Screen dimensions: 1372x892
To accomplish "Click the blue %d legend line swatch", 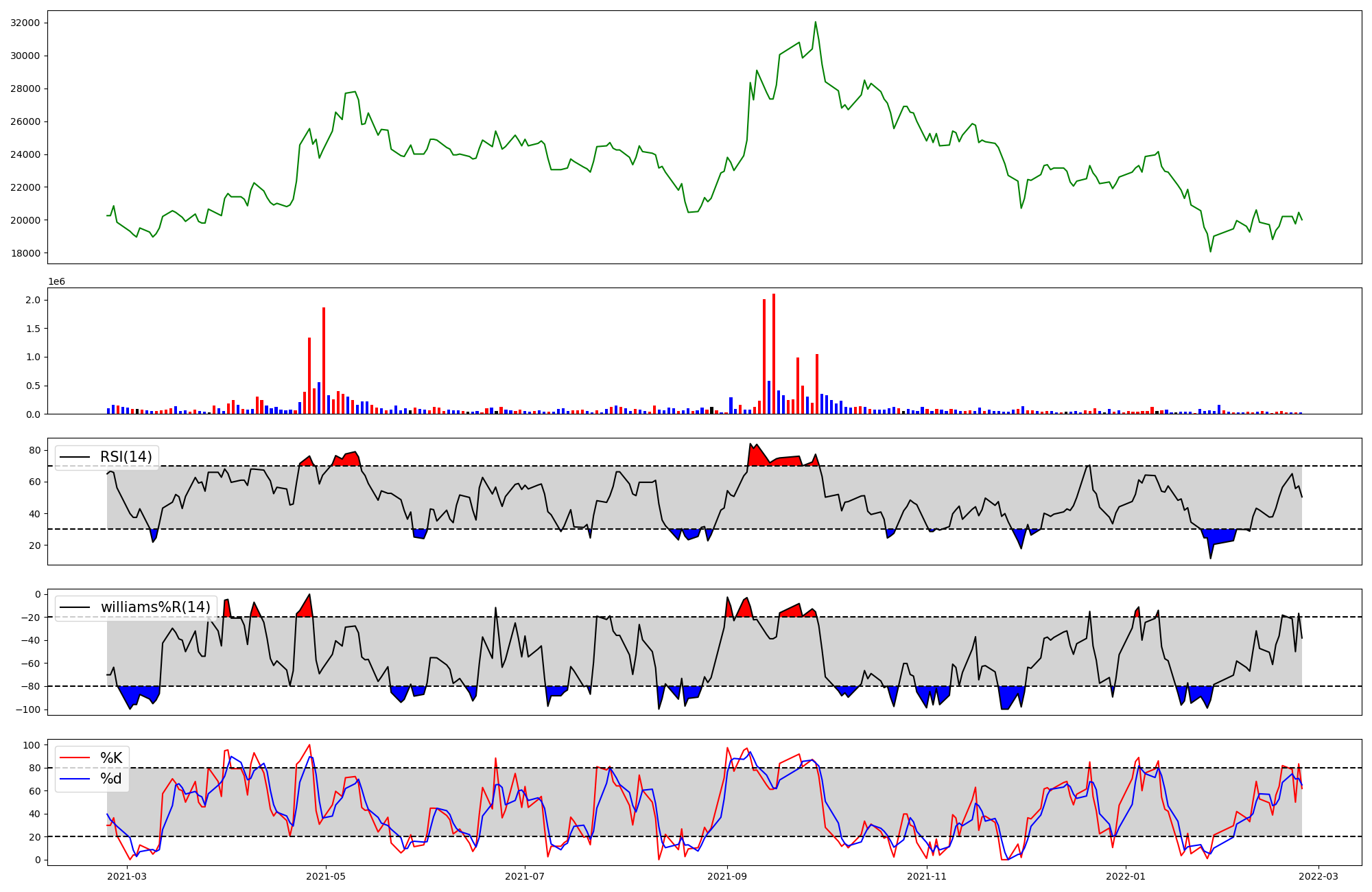I will pyautogui.click(x=75, y=779).
